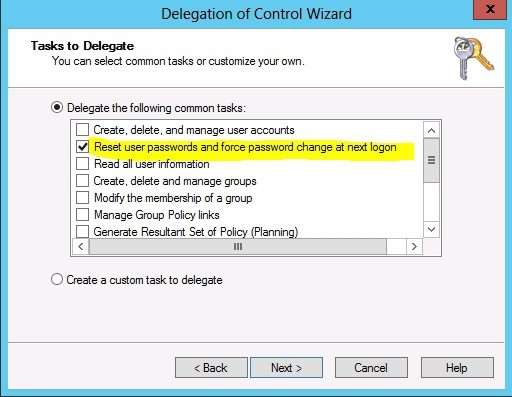This screenshot has width=512, height=397.
Task: Tick Create, delete and manage groups
Action: (82, 181)
